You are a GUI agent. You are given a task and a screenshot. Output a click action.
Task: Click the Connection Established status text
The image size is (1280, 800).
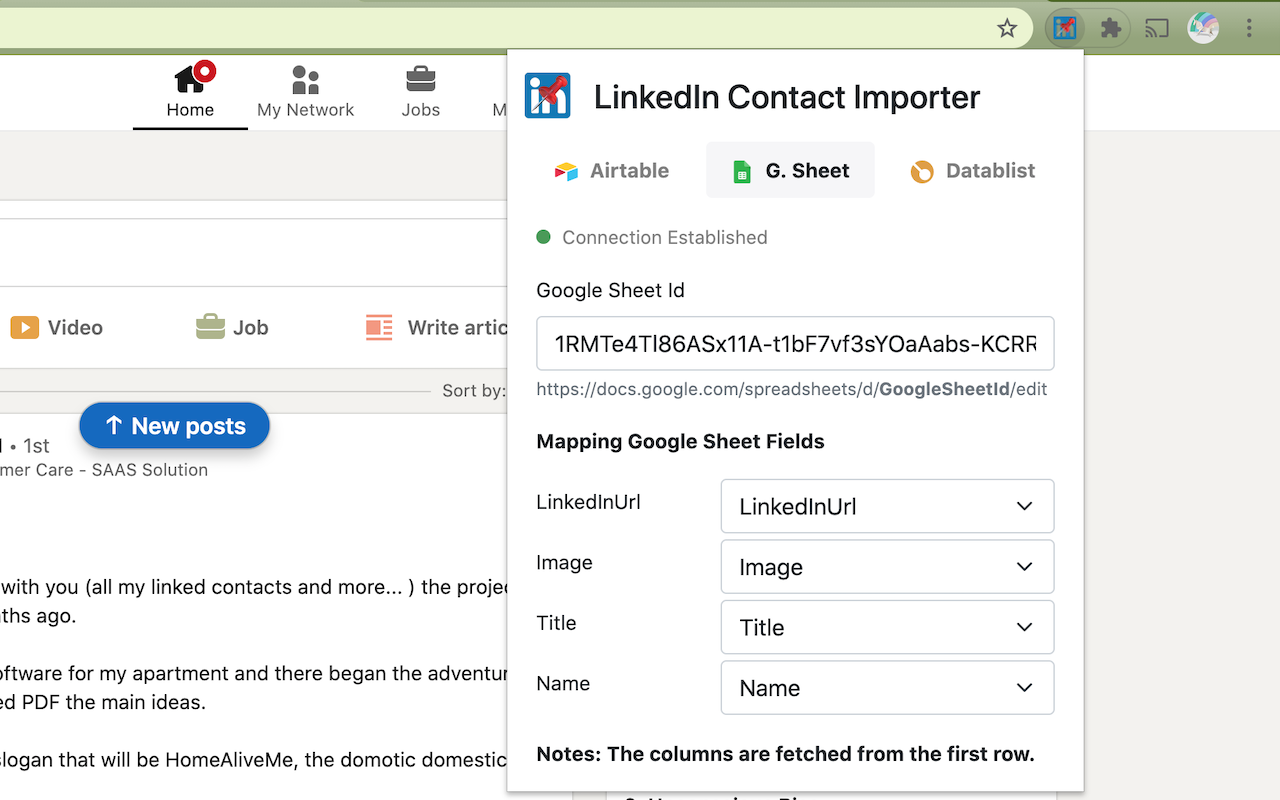point(665,237)
